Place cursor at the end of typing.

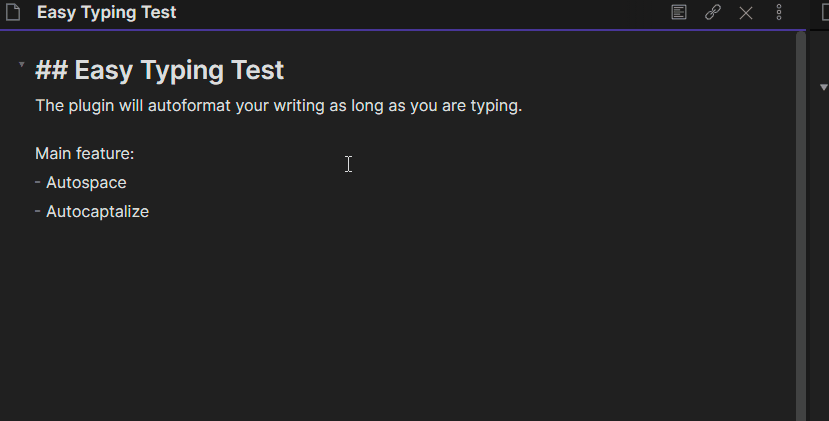point(522,106)
